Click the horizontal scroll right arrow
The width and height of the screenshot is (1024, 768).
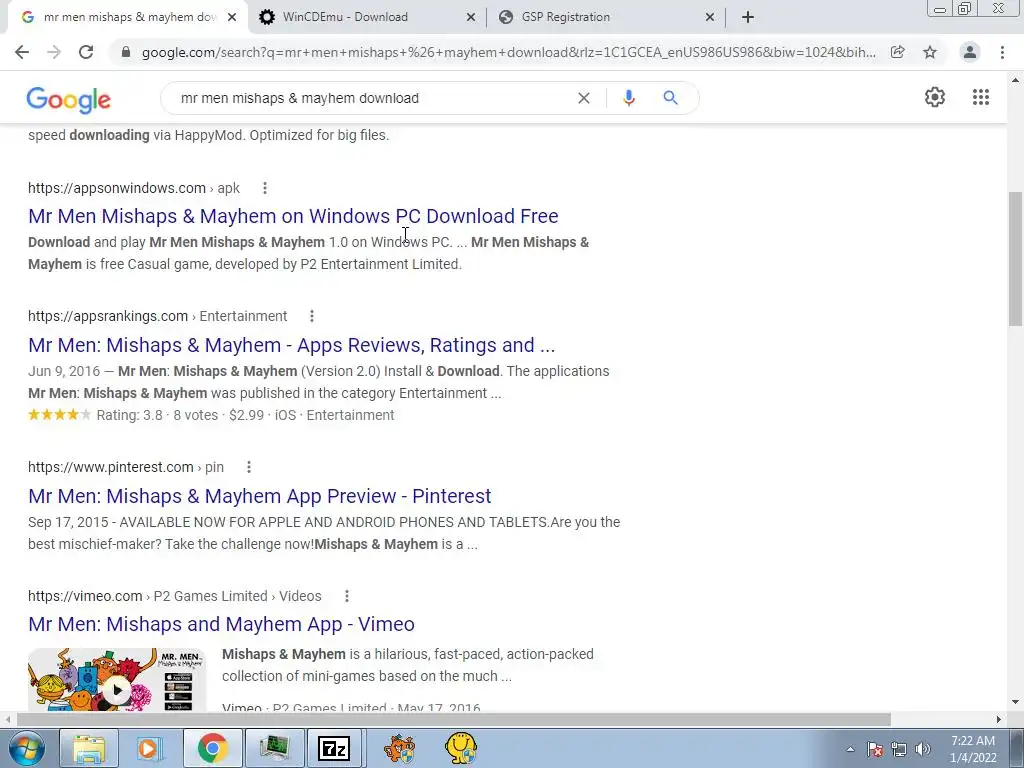pos(999,719)
